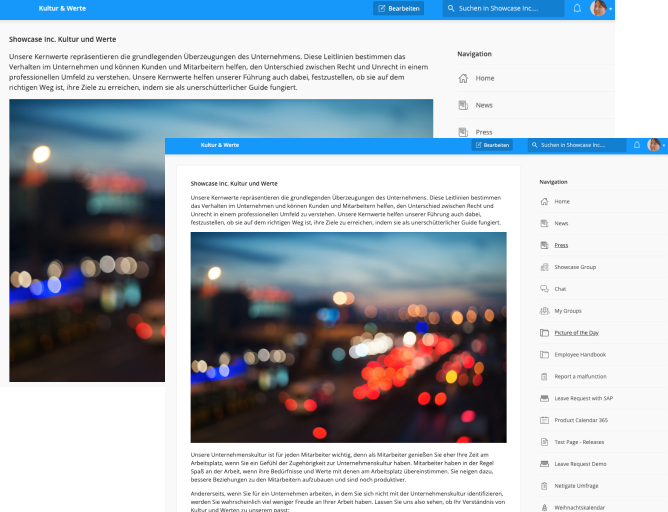Click Employee Handbook folder icon
This screenshot has width=668, height=512.
[544, 354]
